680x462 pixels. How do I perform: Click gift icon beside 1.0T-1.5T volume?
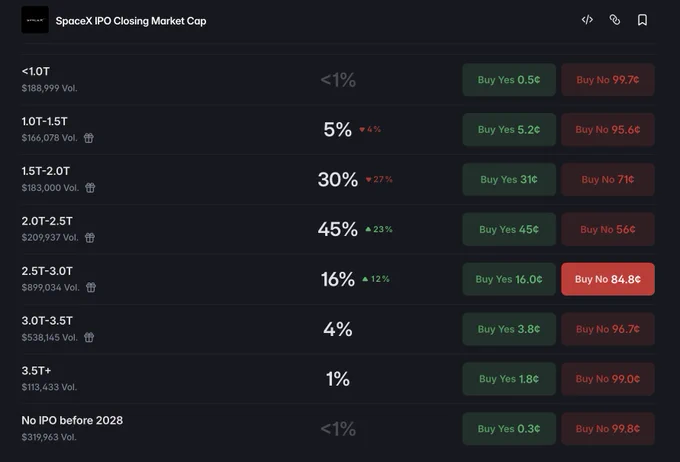click(88, 138)
